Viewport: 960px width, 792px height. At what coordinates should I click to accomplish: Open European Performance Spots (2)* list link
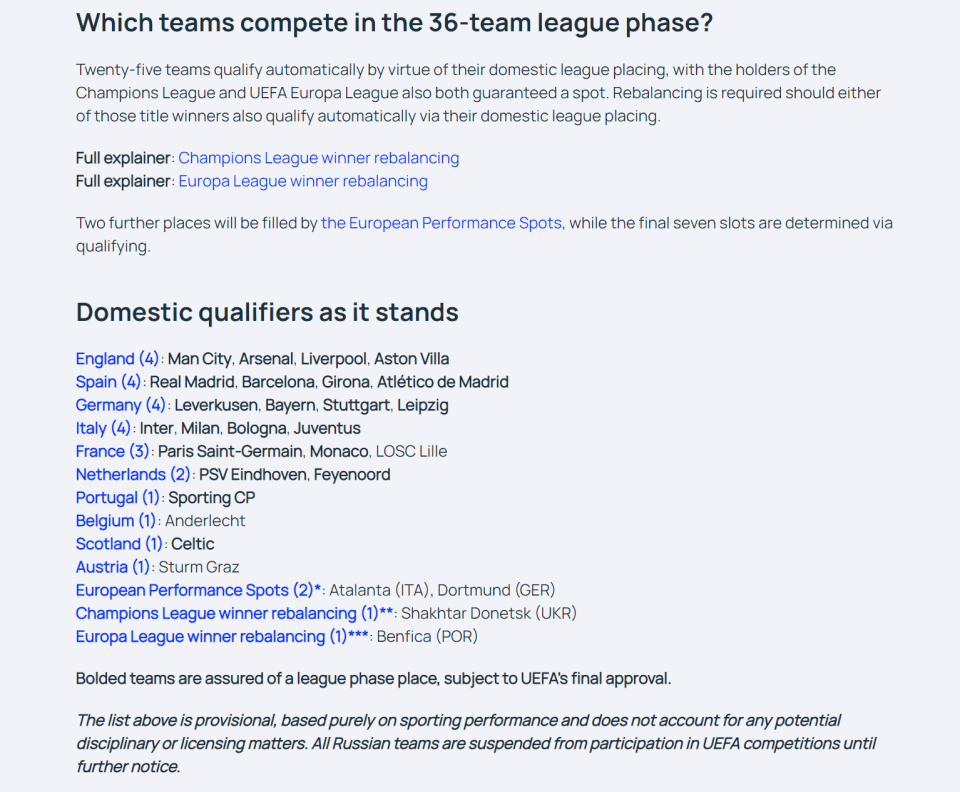(198, 591)
